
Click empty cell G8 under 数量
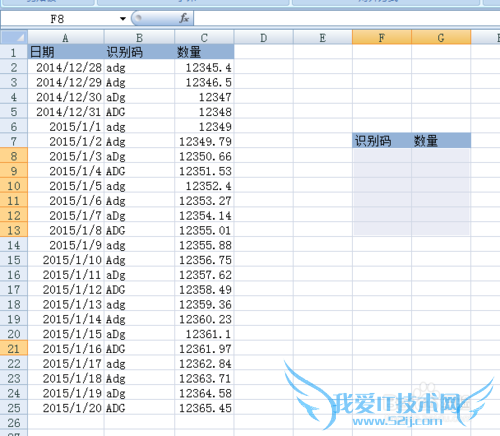tap(441, 156)
